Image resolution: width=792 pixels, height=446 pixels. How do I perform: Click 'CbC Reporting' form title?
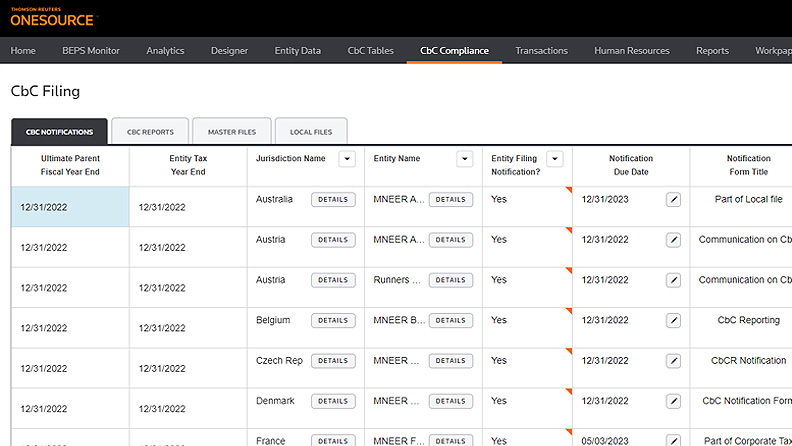click(x=748, y=320)
